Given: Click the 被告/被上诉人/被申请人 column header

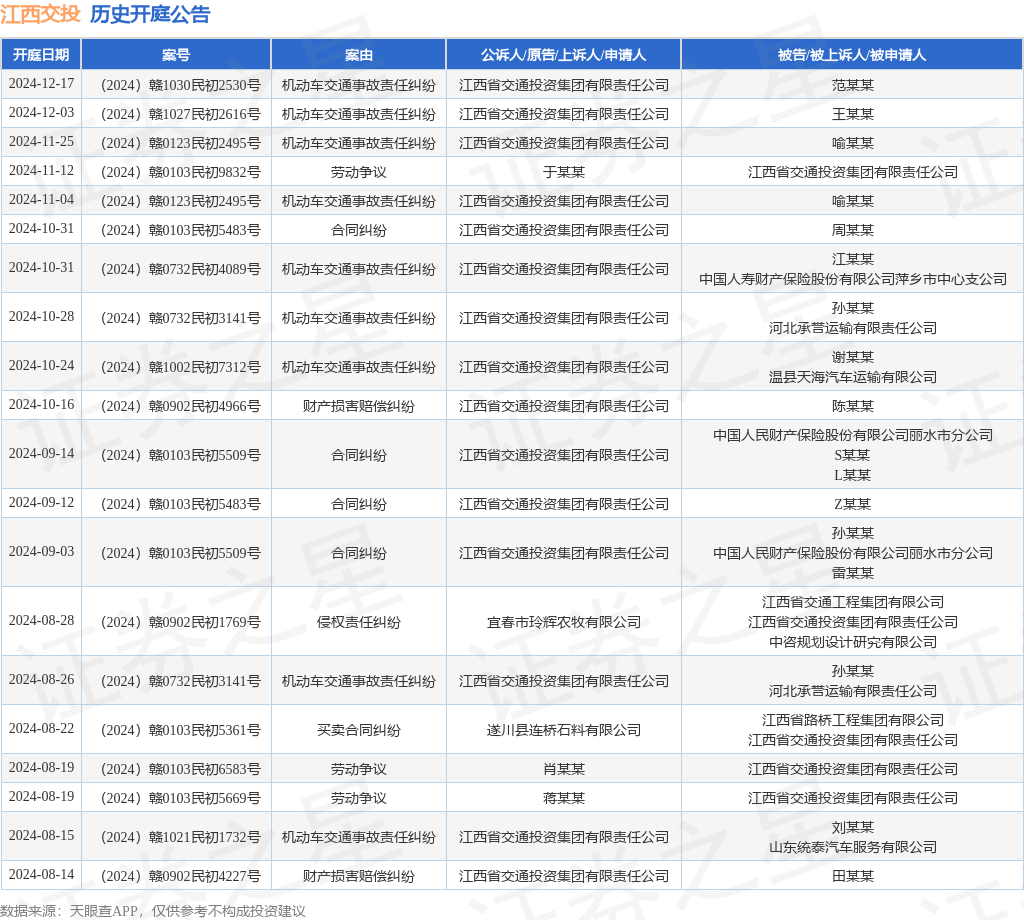Looking at the screenshot, I should [x=852, y=55].
